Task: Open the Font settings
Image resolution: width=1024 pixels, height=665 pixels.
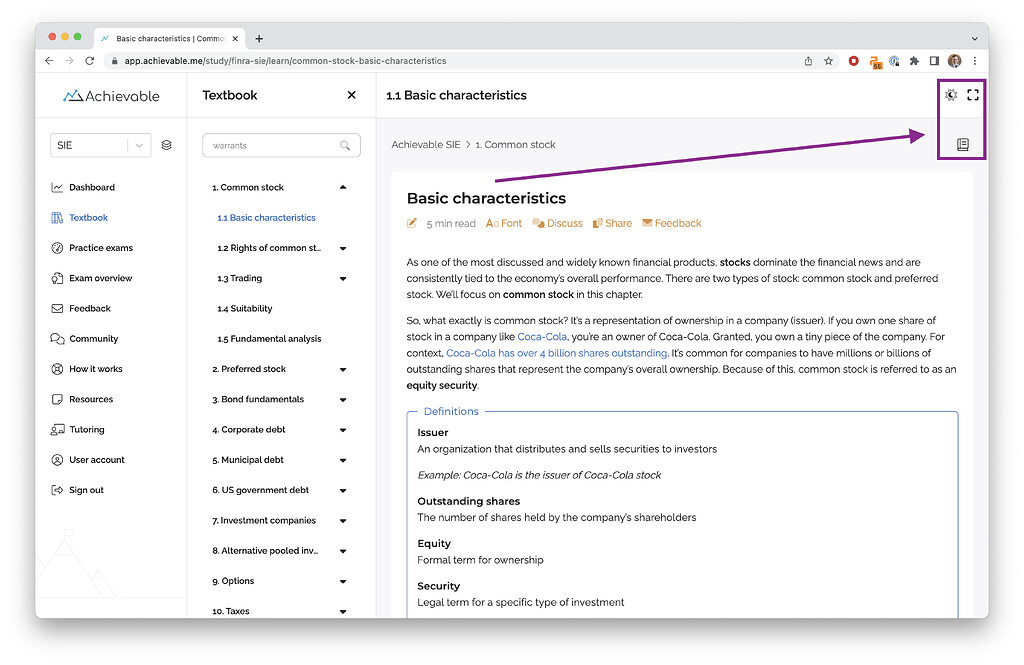Action: (504, 223)
